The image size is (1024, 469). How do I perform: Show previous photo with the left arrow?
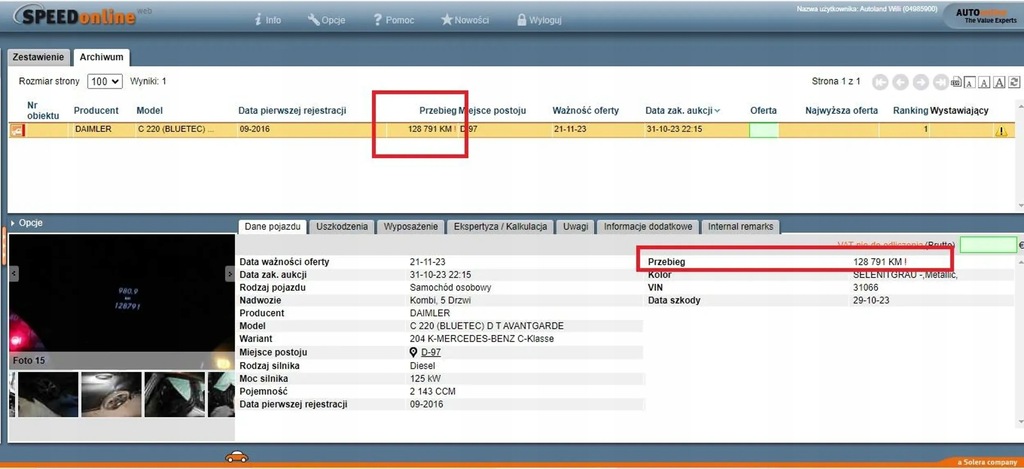[14, 273]
